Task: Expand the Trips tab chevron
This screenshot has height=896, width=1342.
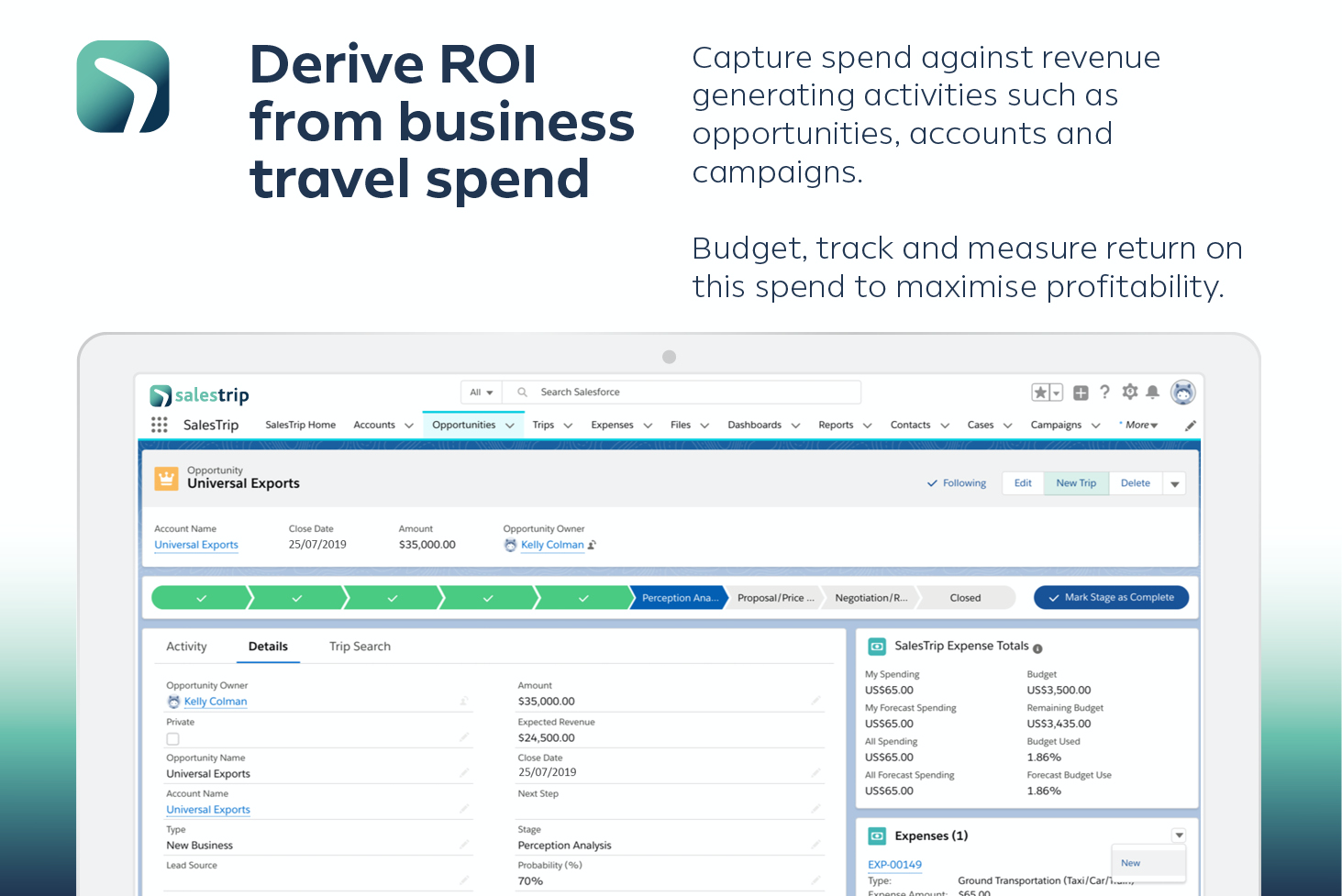Action: (568, 426)
